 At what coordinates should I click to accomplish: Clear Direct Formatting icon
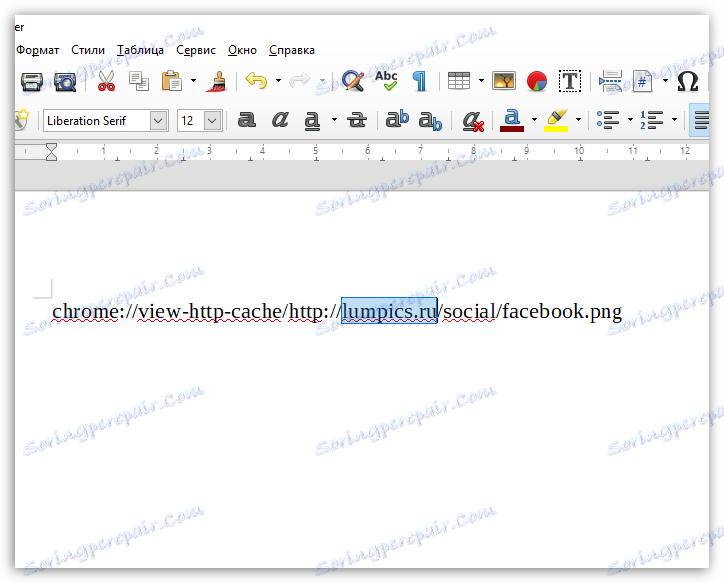(473, 121)
